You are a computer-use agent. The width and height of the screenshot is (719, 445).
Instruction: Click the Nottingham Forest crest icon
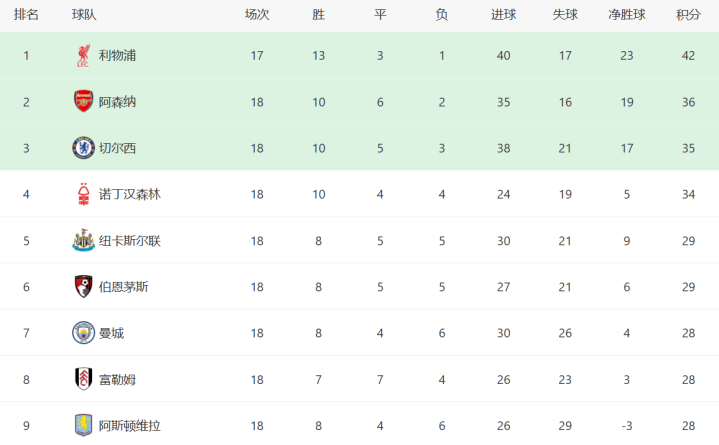[83, 194]
